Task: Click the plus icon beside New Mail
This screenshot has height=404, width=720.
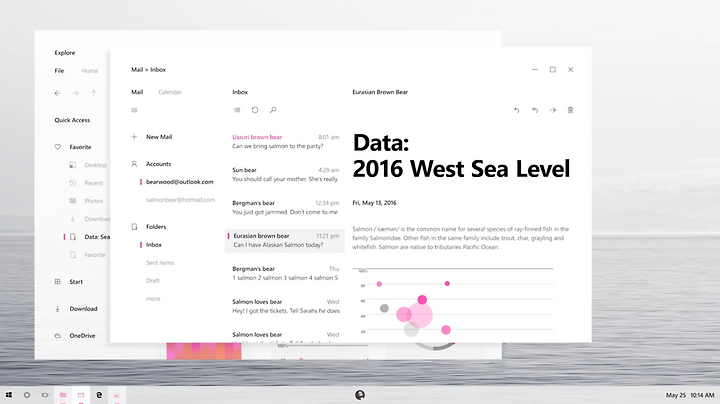Action: pos(134,137)
